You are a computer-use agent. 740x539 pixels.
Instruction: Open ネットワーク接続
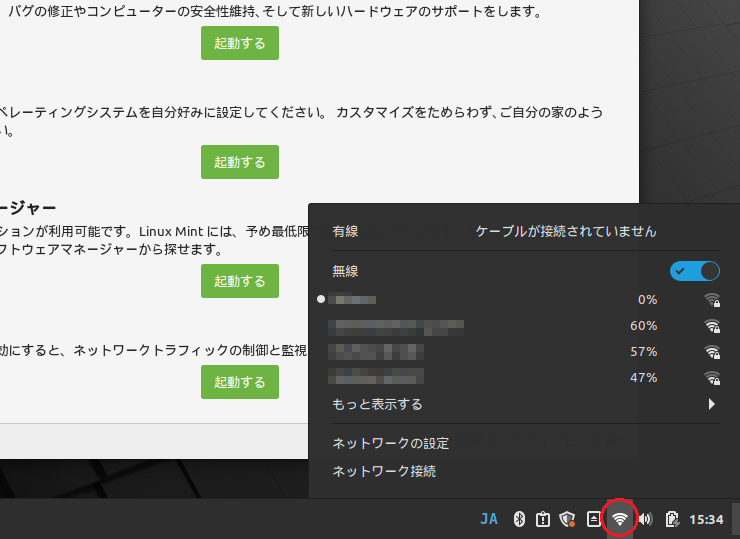384,471
